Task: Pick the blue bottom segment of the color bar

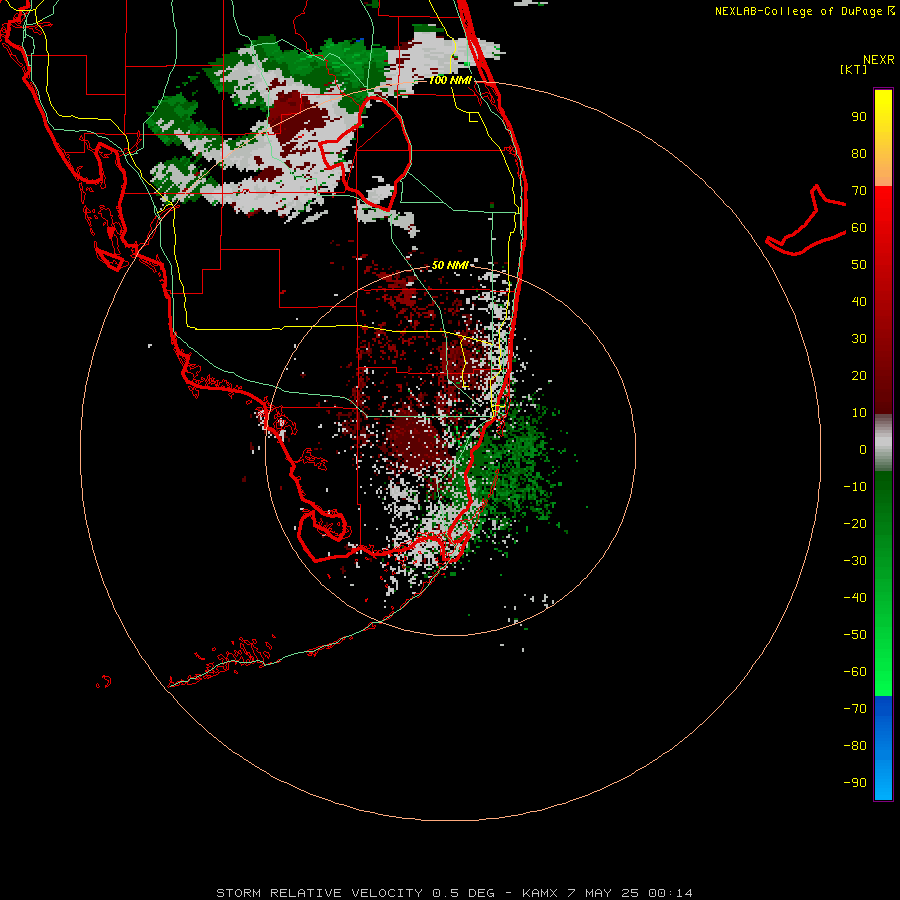Action: (x=883, y=748)
